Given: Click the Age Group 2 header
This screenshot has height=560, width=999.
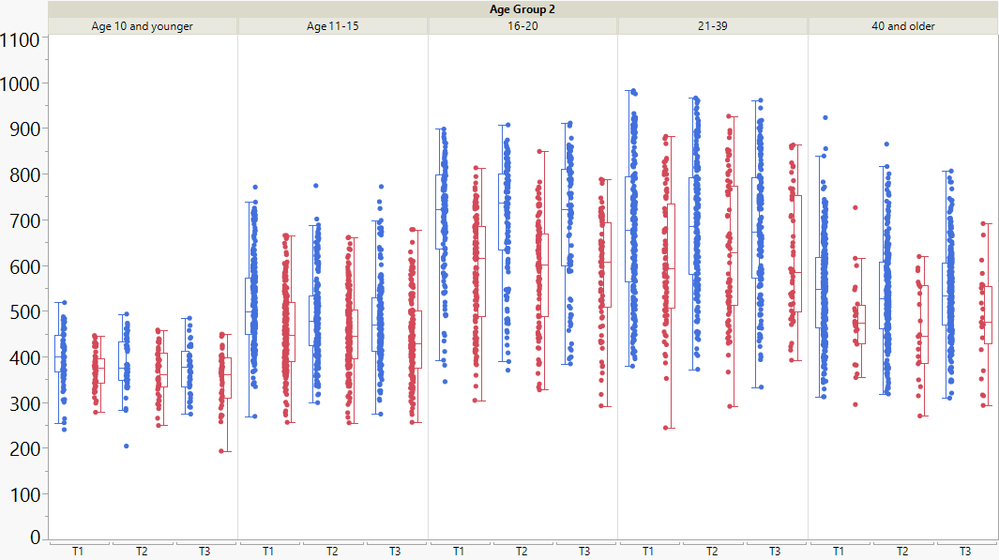Looking at the screenshot, I should [522, 9].
